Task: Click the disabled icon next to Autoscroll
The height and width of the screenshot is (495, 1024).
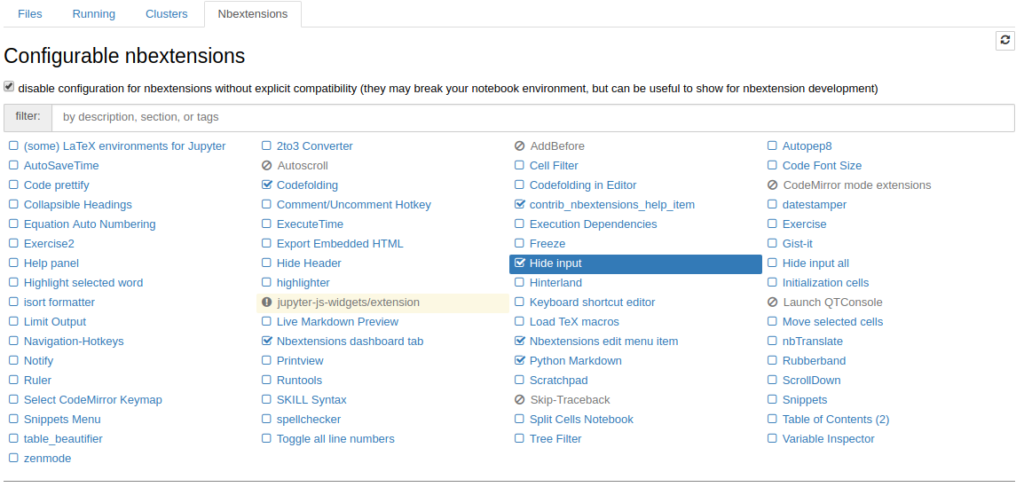Action: coord(266,166)
